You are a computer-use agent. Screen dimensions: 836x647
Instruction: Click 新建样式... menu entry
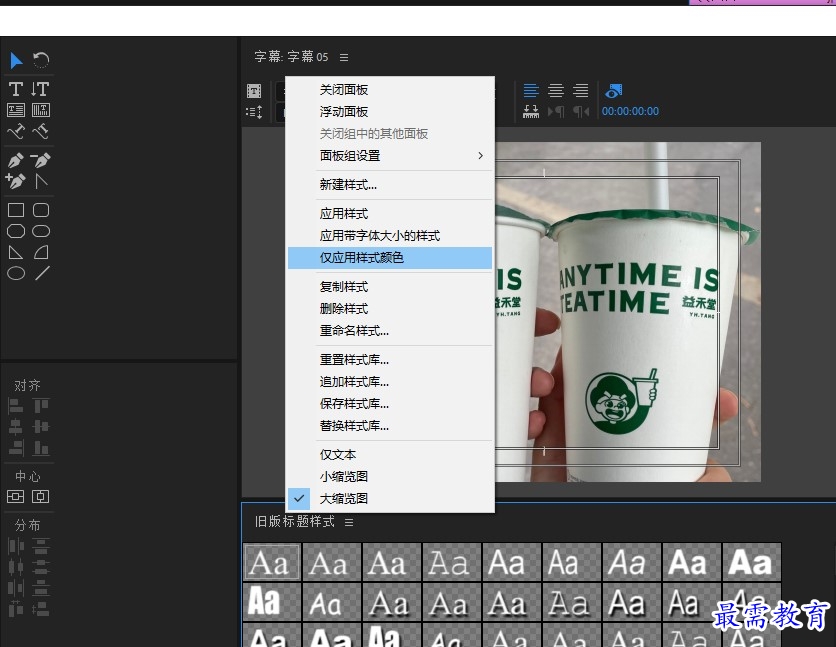point(390,185)
